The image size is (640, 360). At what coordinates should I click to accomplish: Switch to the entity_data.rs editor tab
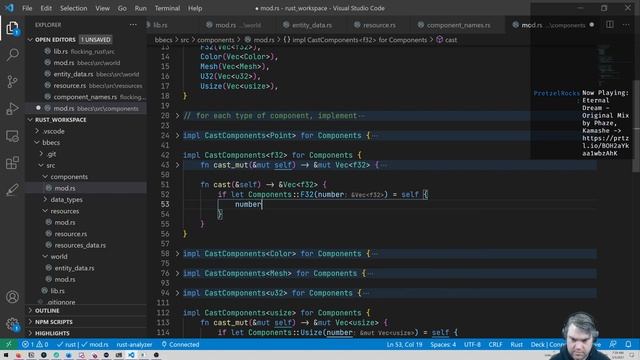click(x=312, y=25)
